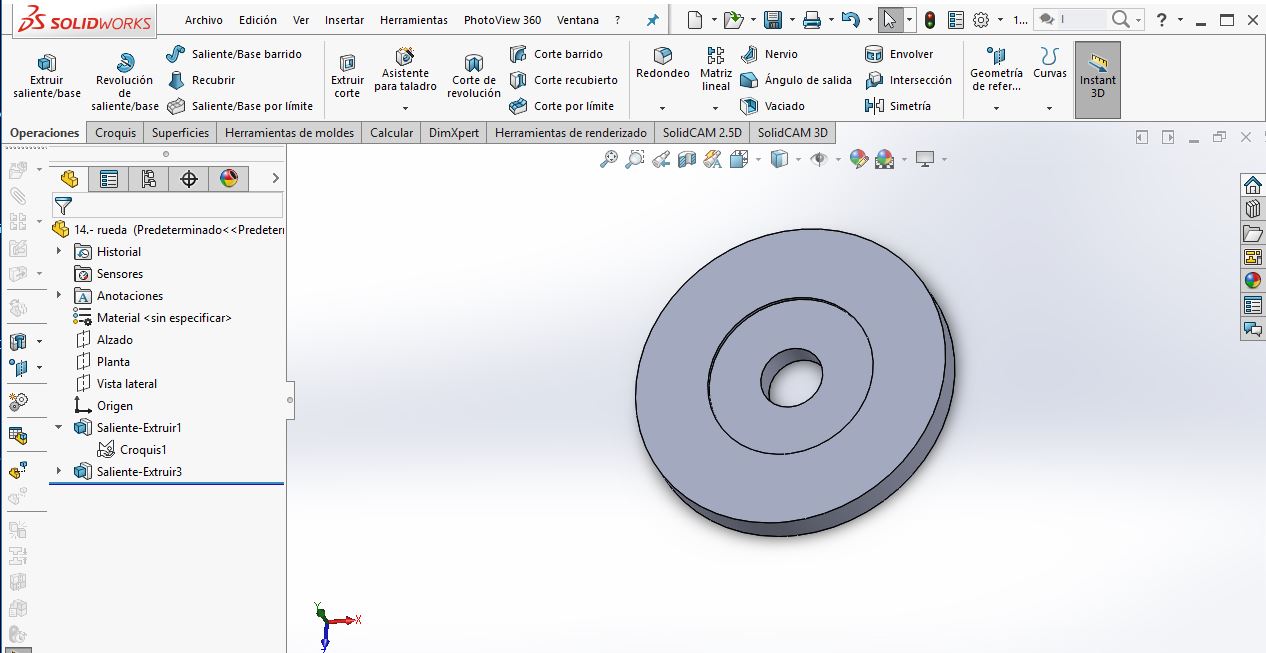Select the Extruir saliente/base tool
This screenshot has height=653, width=1266.
coord(47,76)
